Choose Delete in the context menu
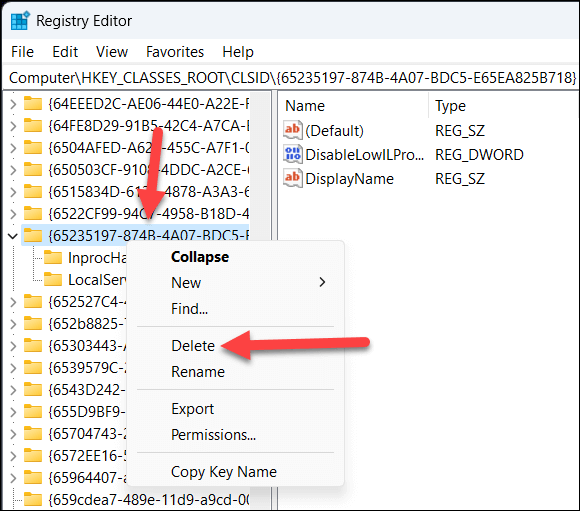580x511 pixels. coord(235,346)
